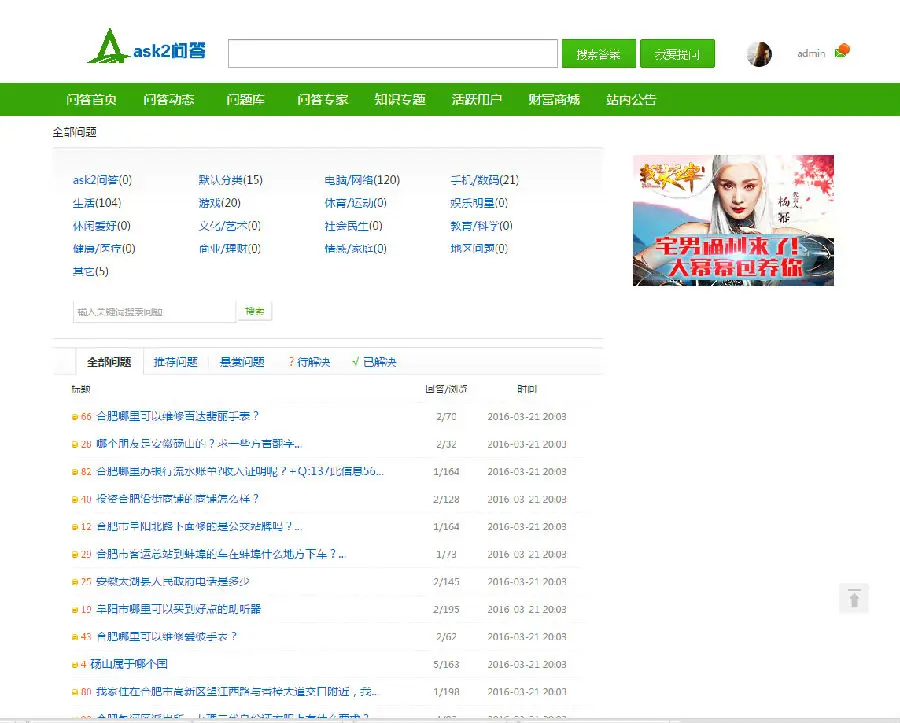Screen dimensions: 900x723
Task: Click the reply/view count 2/195
Action: (x=446, y=609)
